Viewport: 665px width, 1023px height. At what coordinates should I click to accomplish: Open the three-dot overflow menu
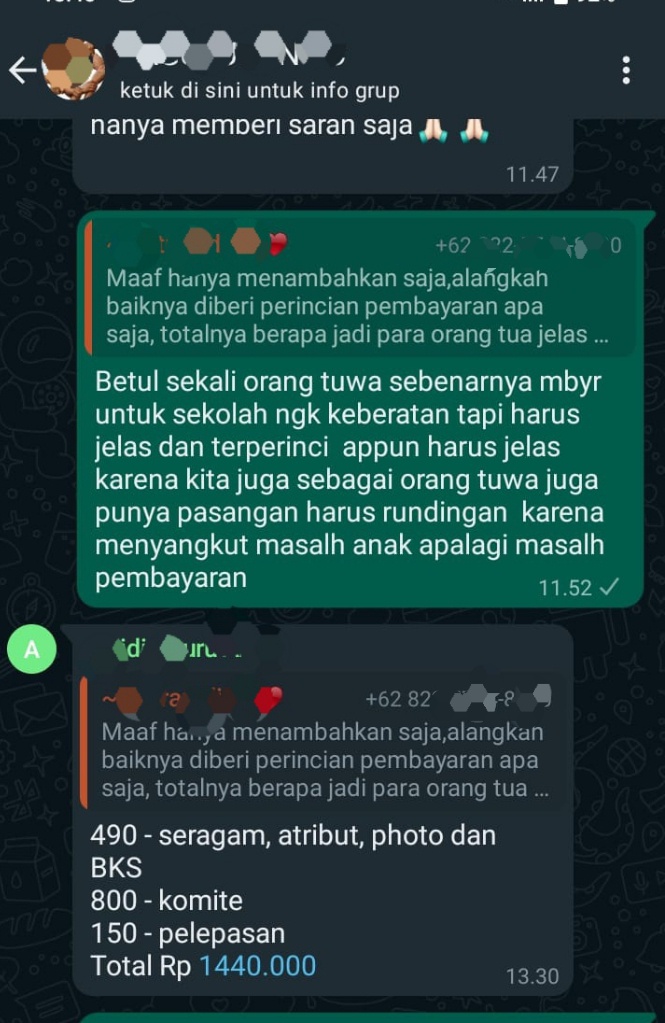point(626,70)
